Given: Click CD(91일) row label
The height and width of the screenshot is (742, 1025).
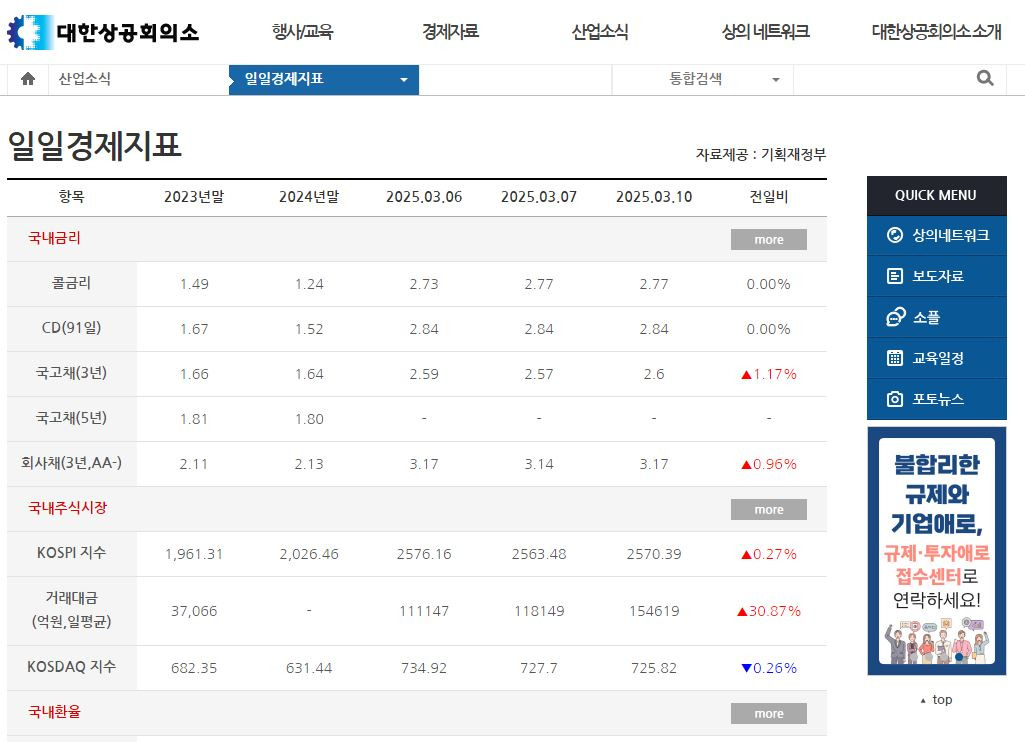Looking at the screenshot, I should 71,328.
